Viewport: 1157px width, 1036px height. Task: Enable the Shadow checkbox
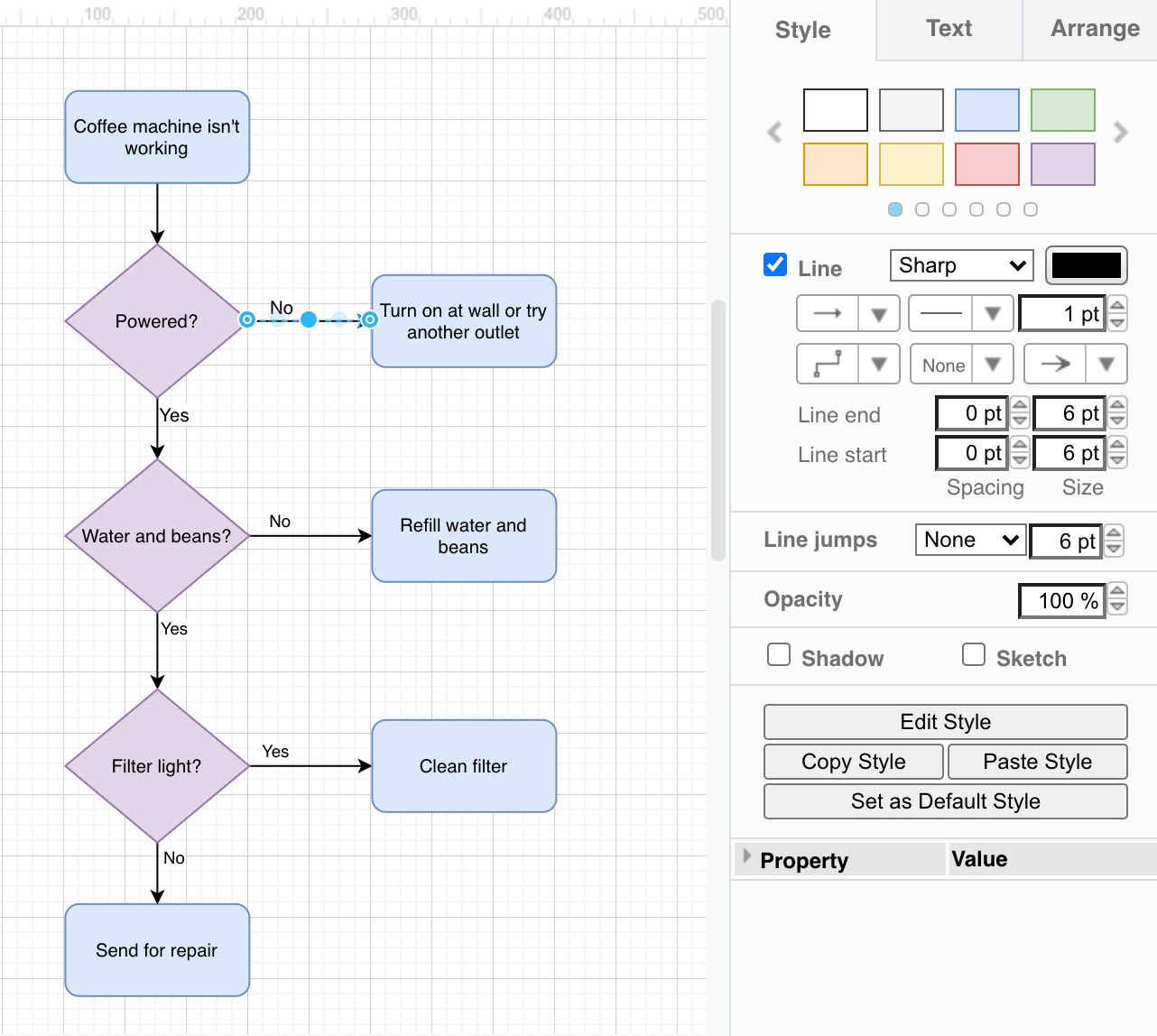pyautogui.click(x=778, y=654)
